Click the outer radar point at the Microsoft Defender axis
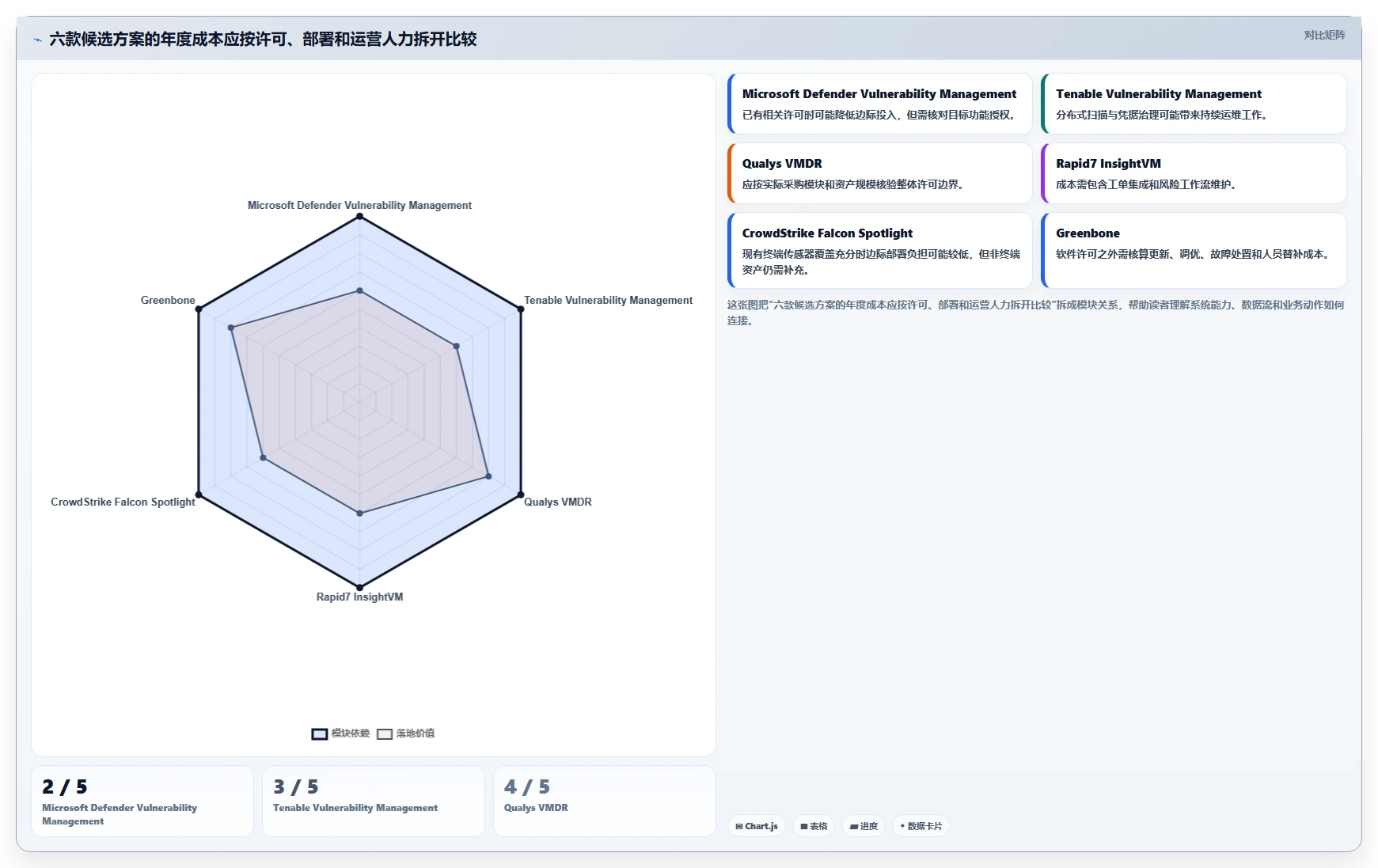Viewport: 1378px width, 868px height. [x=359, y=216]
